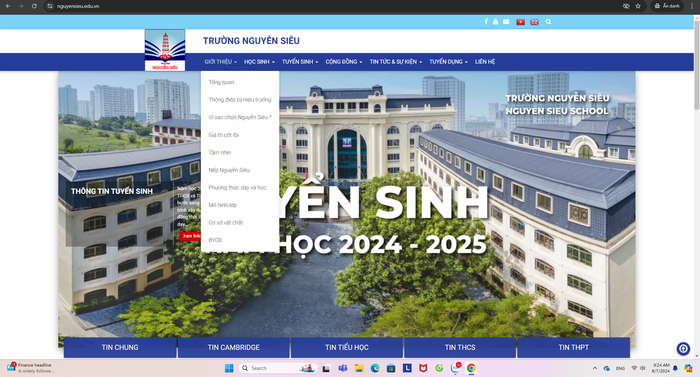Viewport: 700px width, 377px height.
Task: Open the TIN THPT tab
Action: pyautogui.click(x=574, y=348)
